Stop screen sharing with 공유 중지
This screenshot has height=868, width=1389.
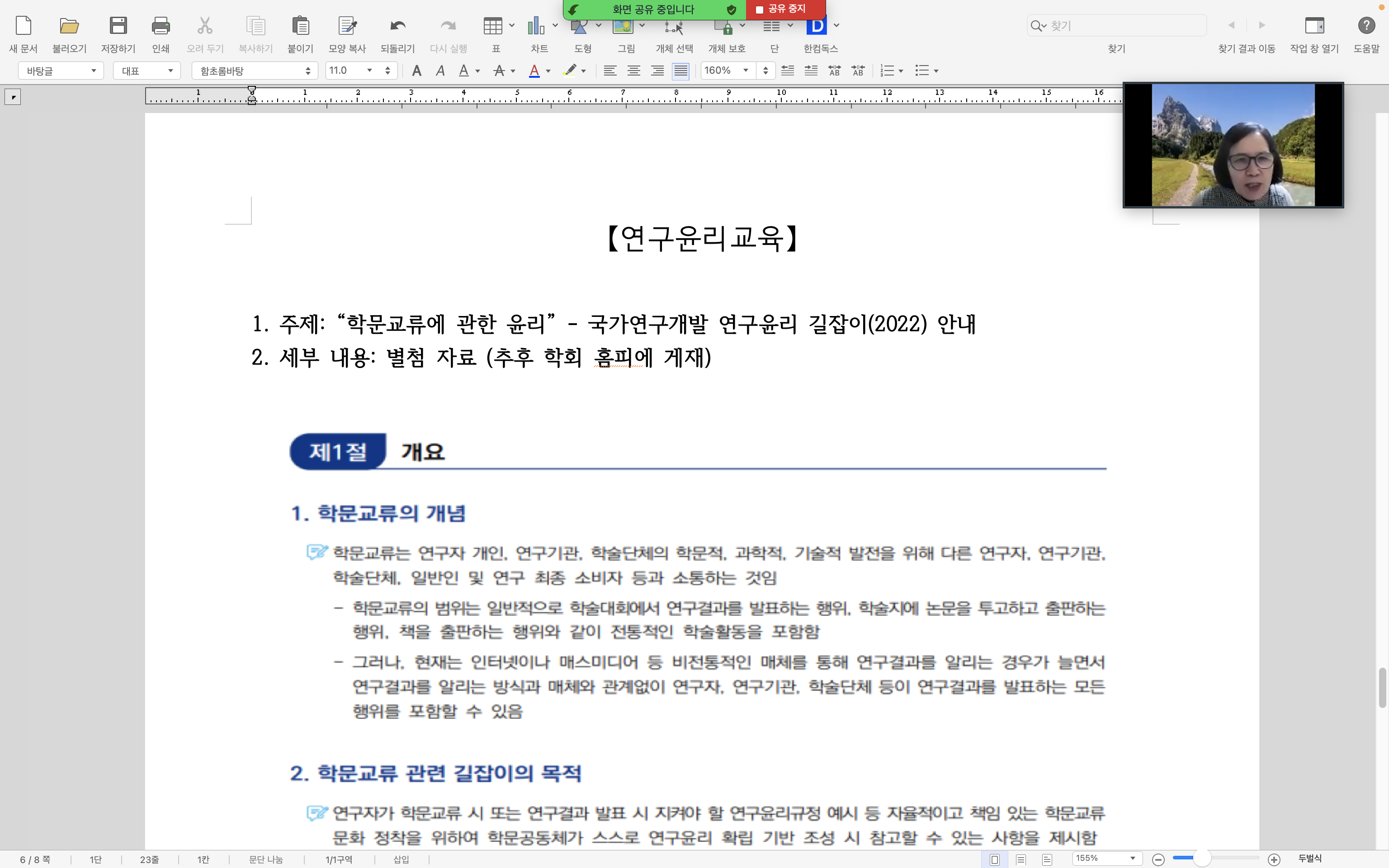click(785, 9)
